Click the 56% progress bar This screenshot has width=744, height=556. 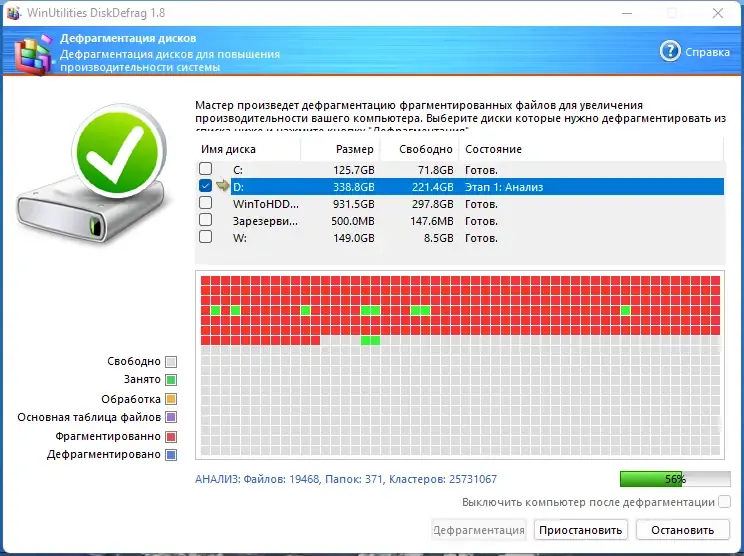point(675,479)
